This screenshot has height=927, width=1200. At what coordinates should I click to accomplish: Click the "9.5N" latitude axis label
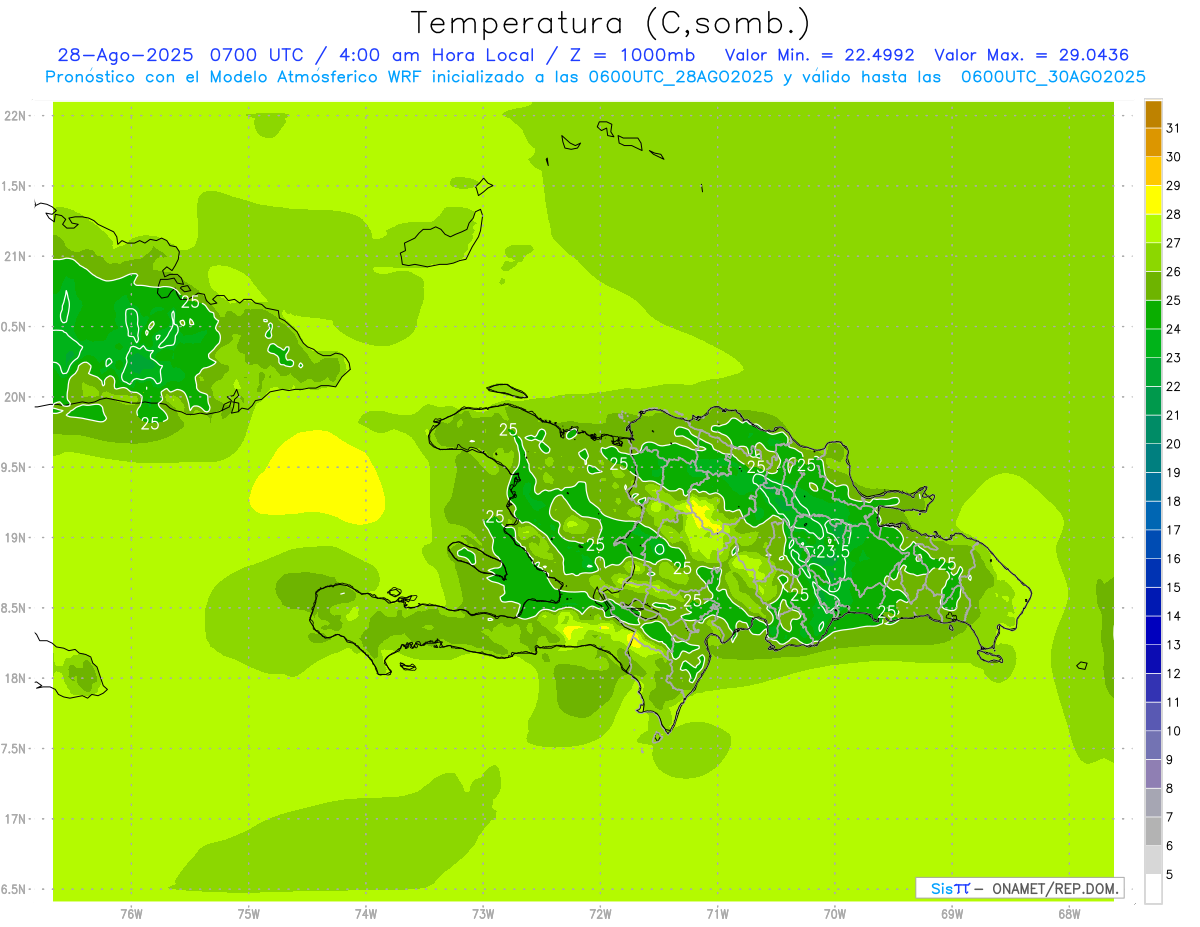14,467
